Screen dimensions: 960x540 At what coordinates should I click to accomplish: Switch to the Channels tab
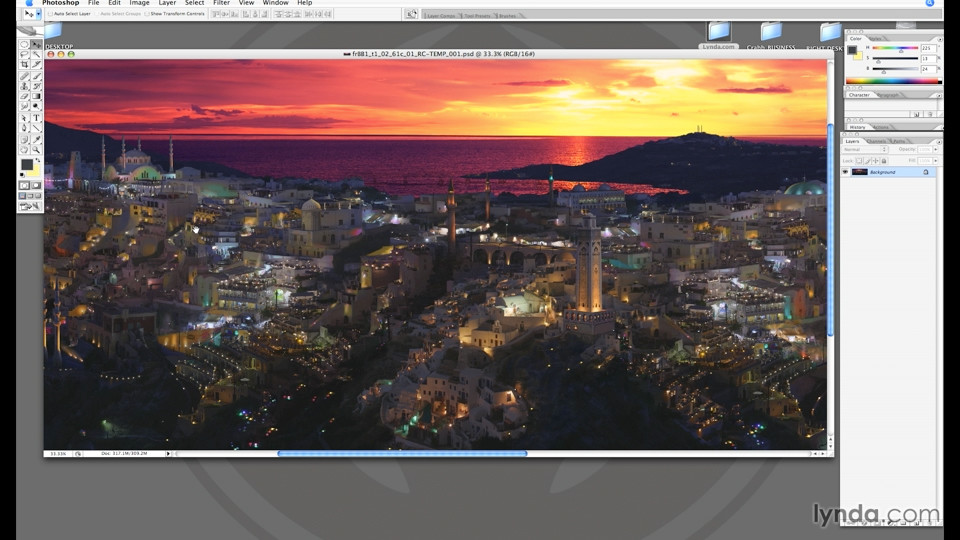point(876,141)
